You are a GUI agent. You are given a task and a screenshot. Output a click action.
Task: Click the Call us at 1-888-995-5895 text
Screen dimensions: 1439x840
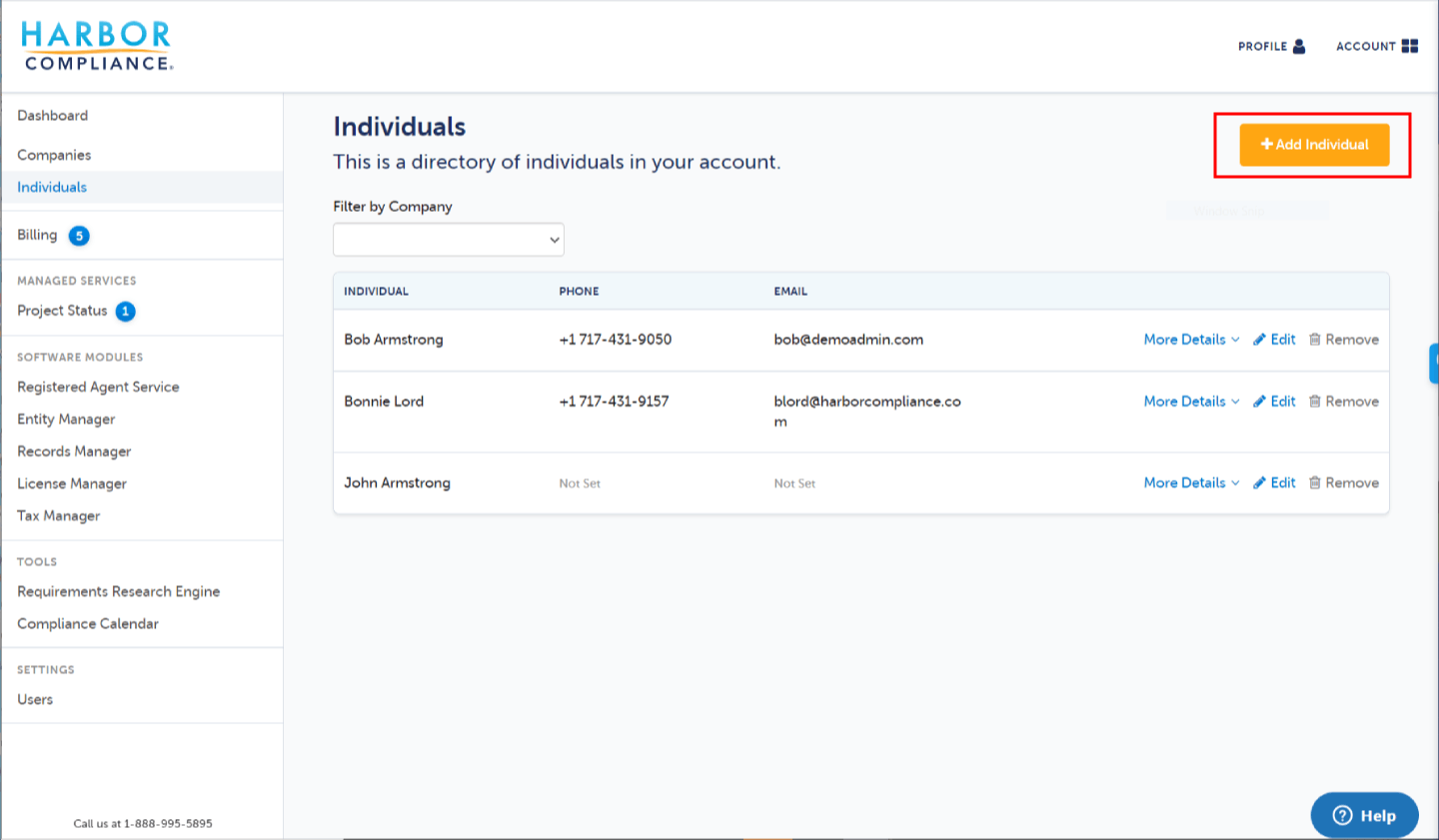(143, 824)
